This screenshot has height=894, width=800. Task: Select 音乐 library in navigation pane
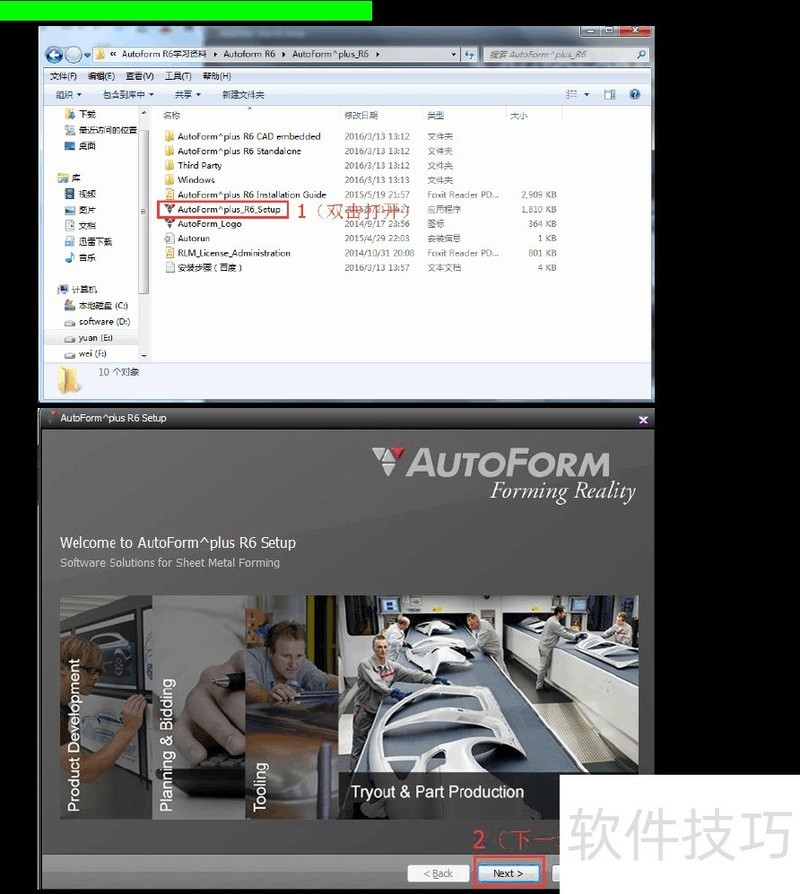(x=80, y=258)
